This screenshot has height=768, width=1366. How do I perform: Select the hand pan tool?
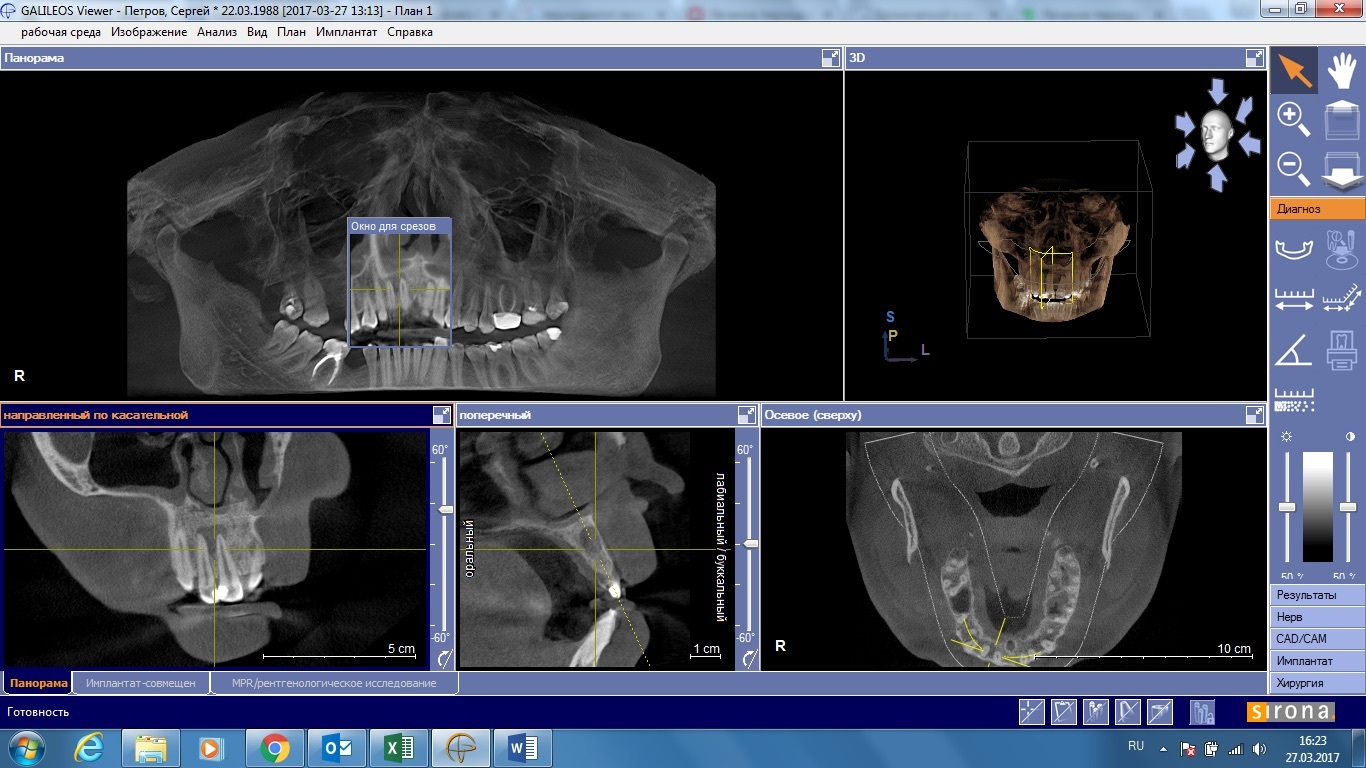(1341, 70)
